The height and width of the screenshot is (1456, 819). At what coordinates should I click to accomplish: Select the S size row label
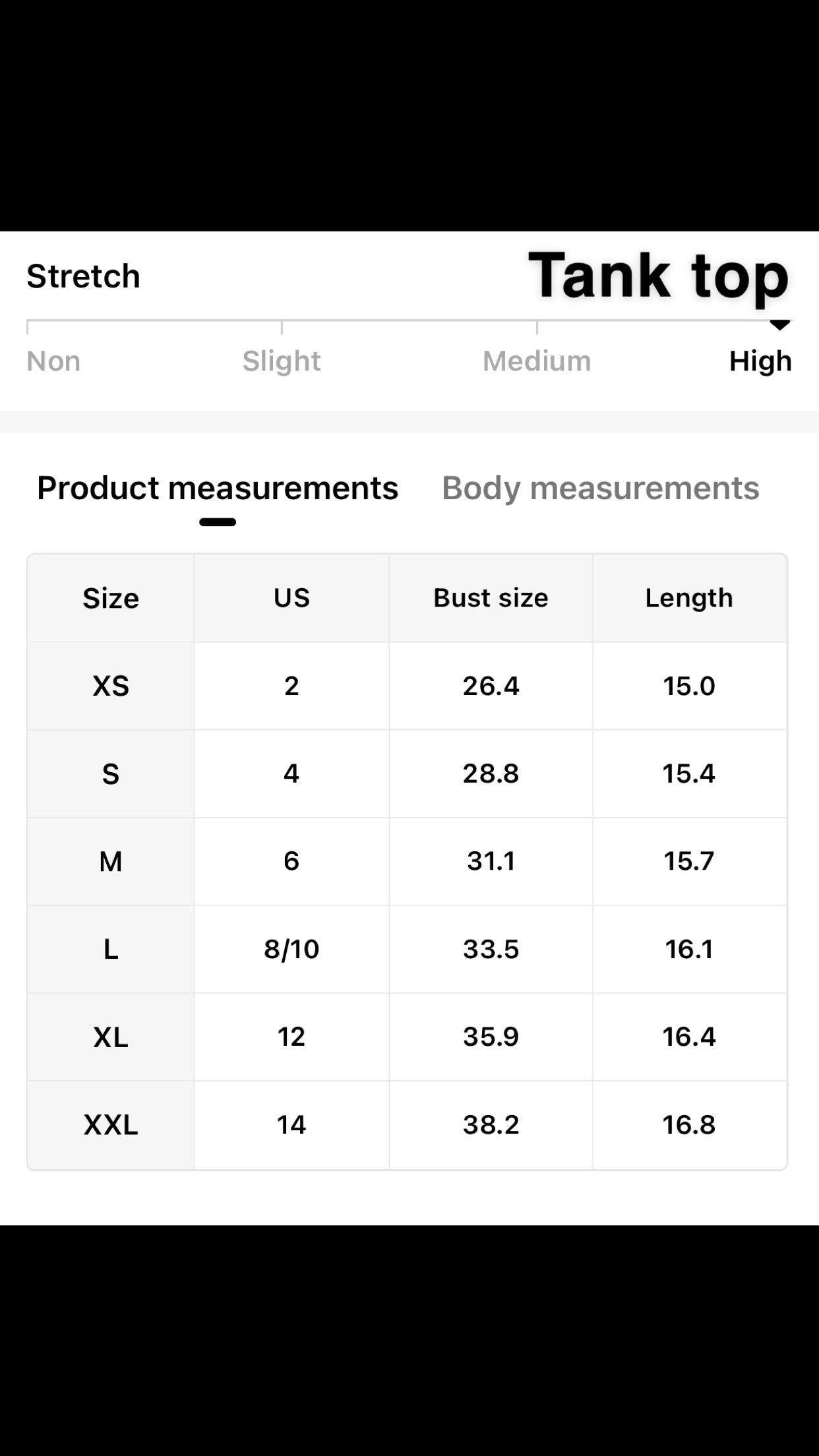pos(111,773)
